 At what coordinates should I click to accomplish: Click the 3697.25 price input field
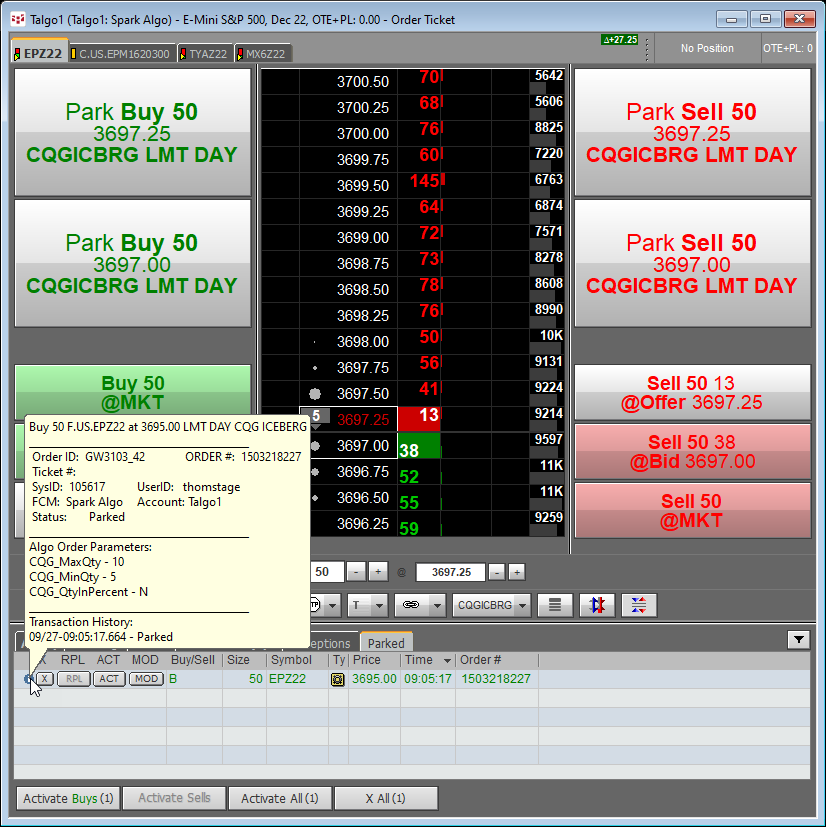pyautogui.click(x=450, y=572)
